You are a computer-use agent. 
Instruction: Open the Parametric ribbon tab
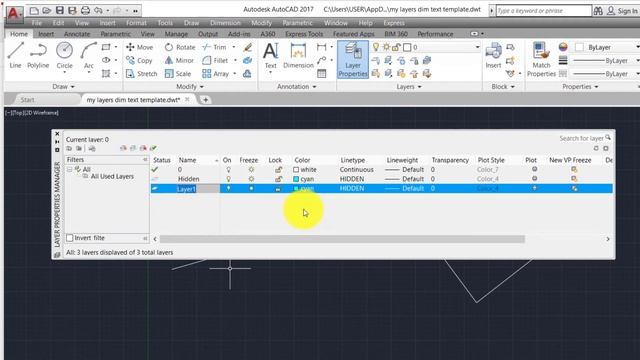[116, 34]
